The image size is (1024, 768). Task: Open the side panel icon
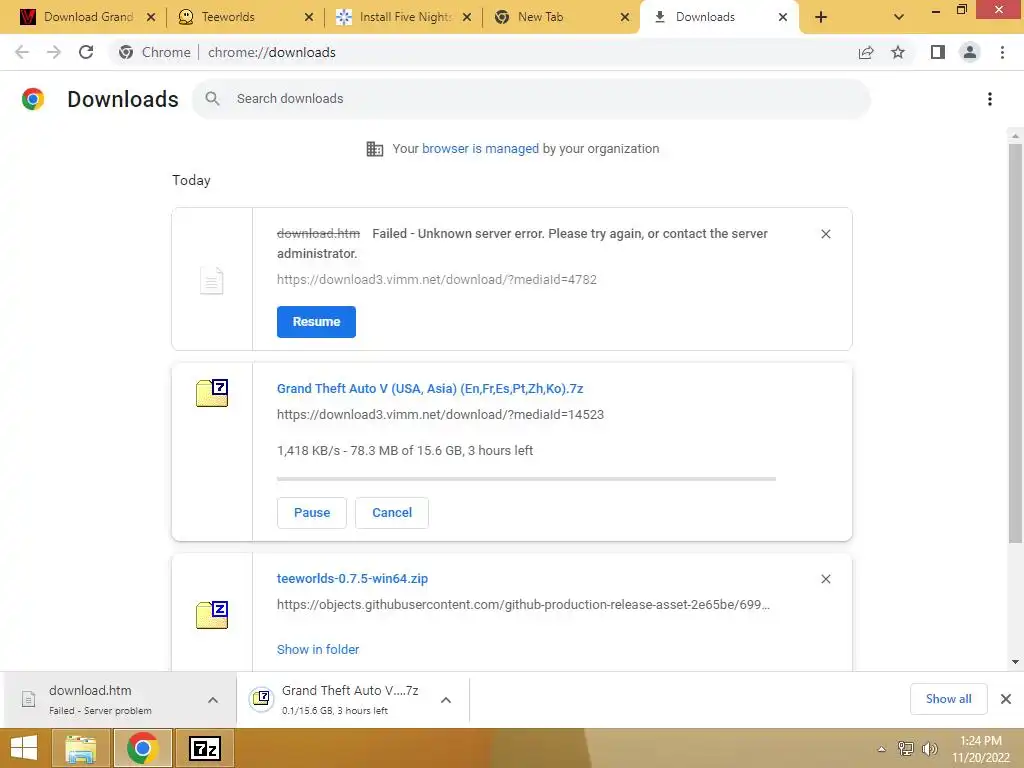click(x=938, y=52)
